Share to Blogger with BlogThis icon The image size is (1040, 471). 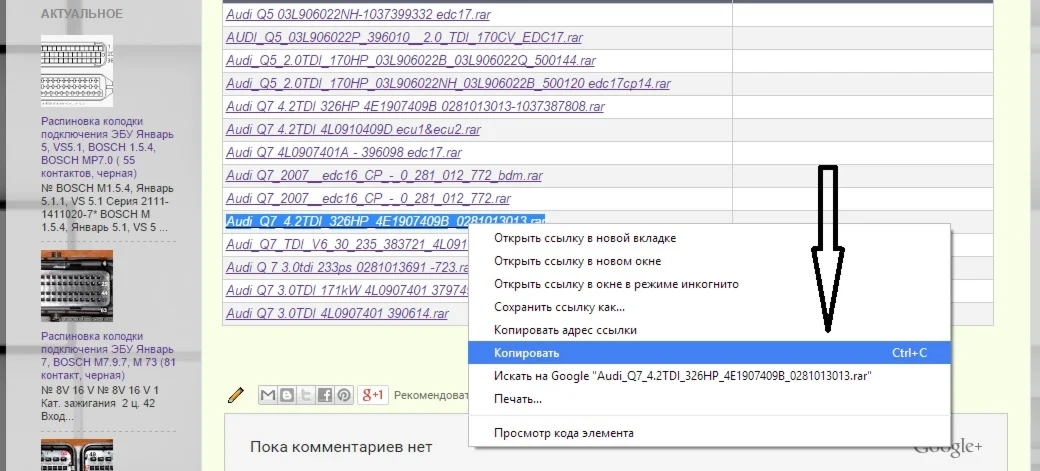(287, 395)
